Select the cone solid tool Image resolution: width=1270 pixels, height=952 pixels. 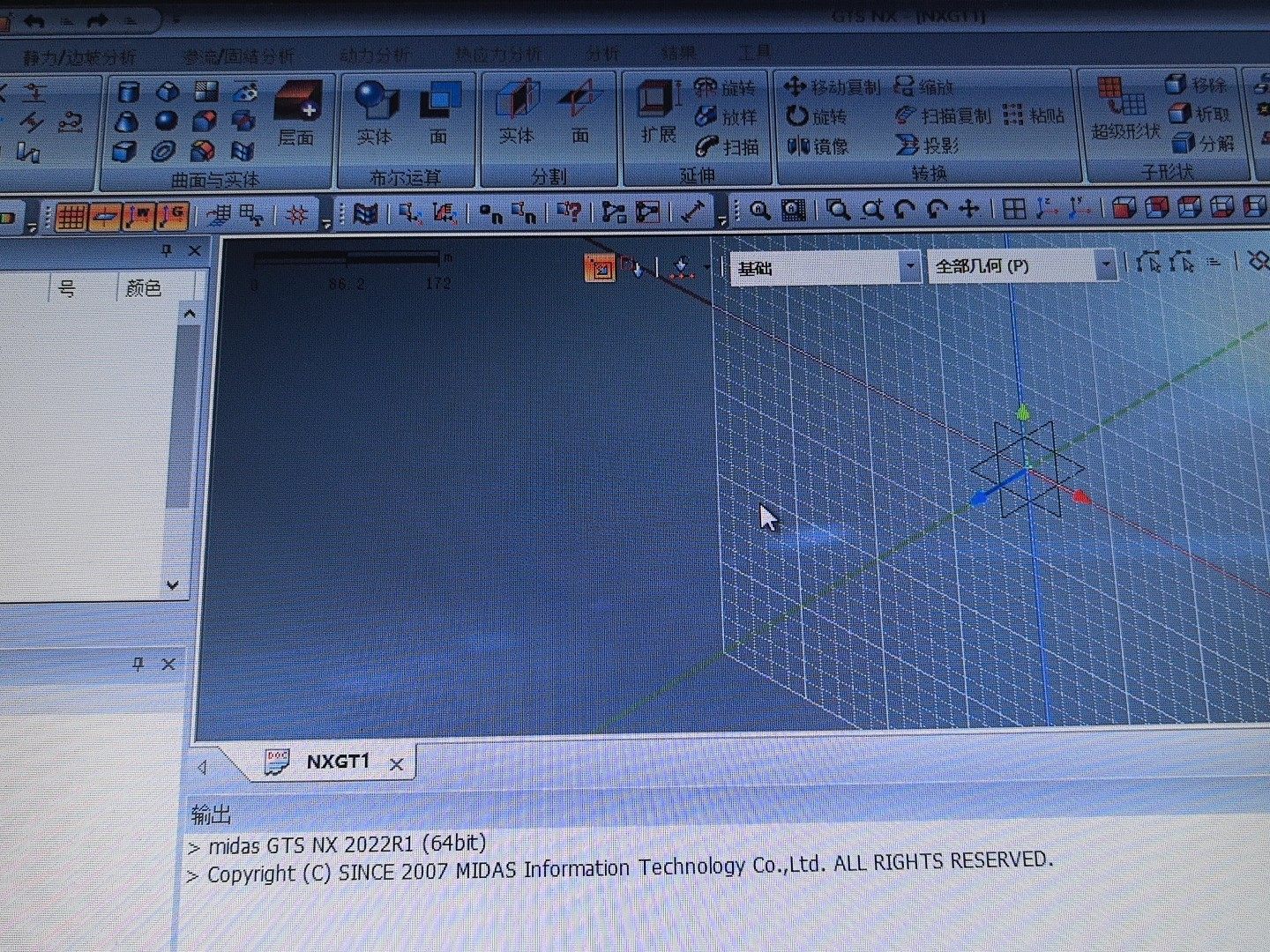click(x=126, y=121)
